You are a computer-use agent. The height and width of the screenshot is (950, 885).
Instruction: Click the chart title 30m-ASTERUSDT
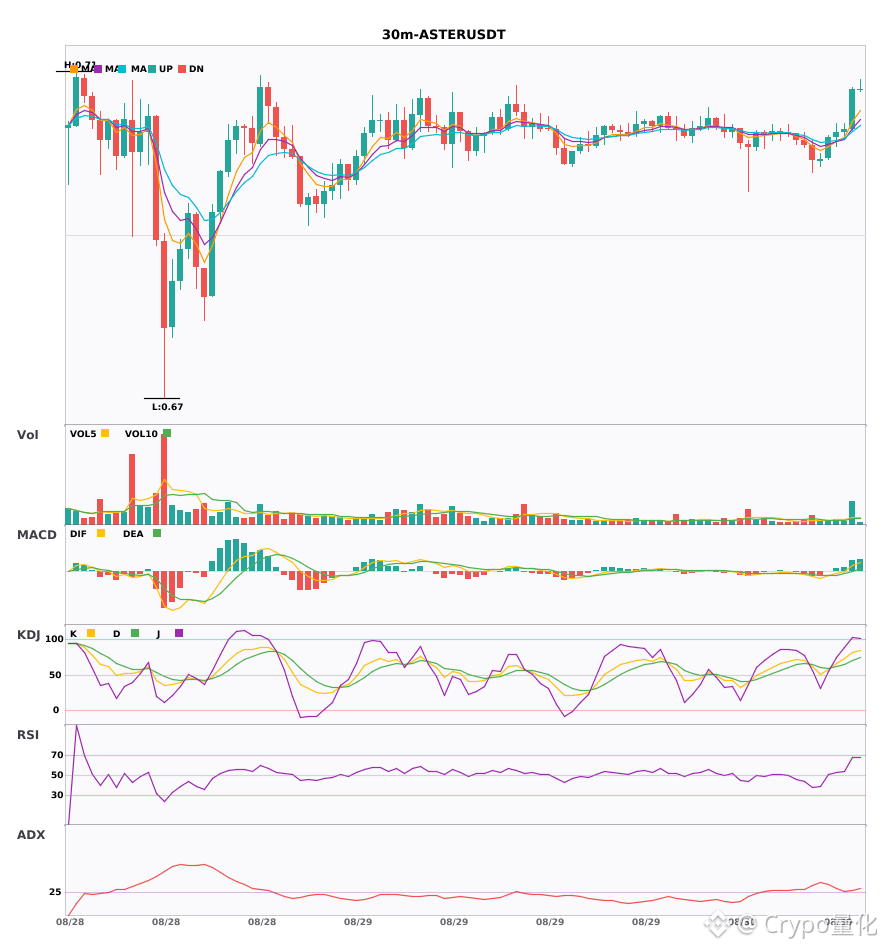pyautogui.click(x=443, y=35)
